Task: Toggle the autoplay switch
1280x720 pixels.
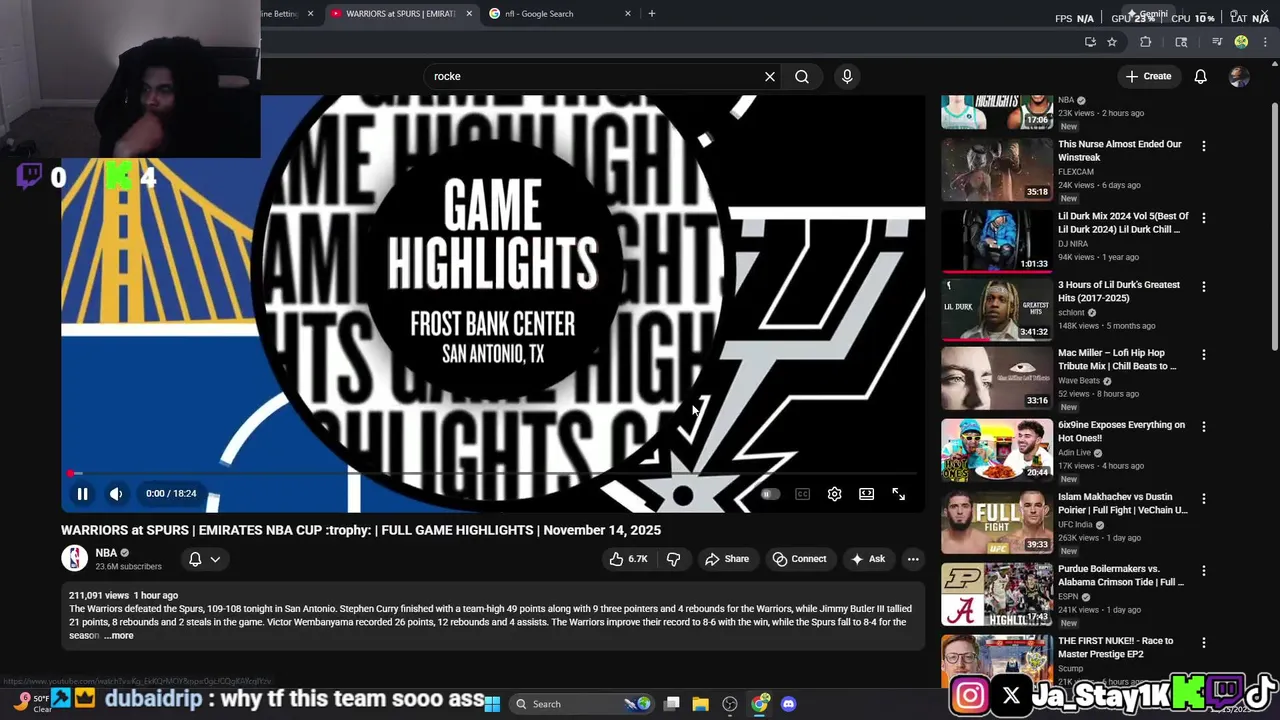Action: [x=768, y=494]
